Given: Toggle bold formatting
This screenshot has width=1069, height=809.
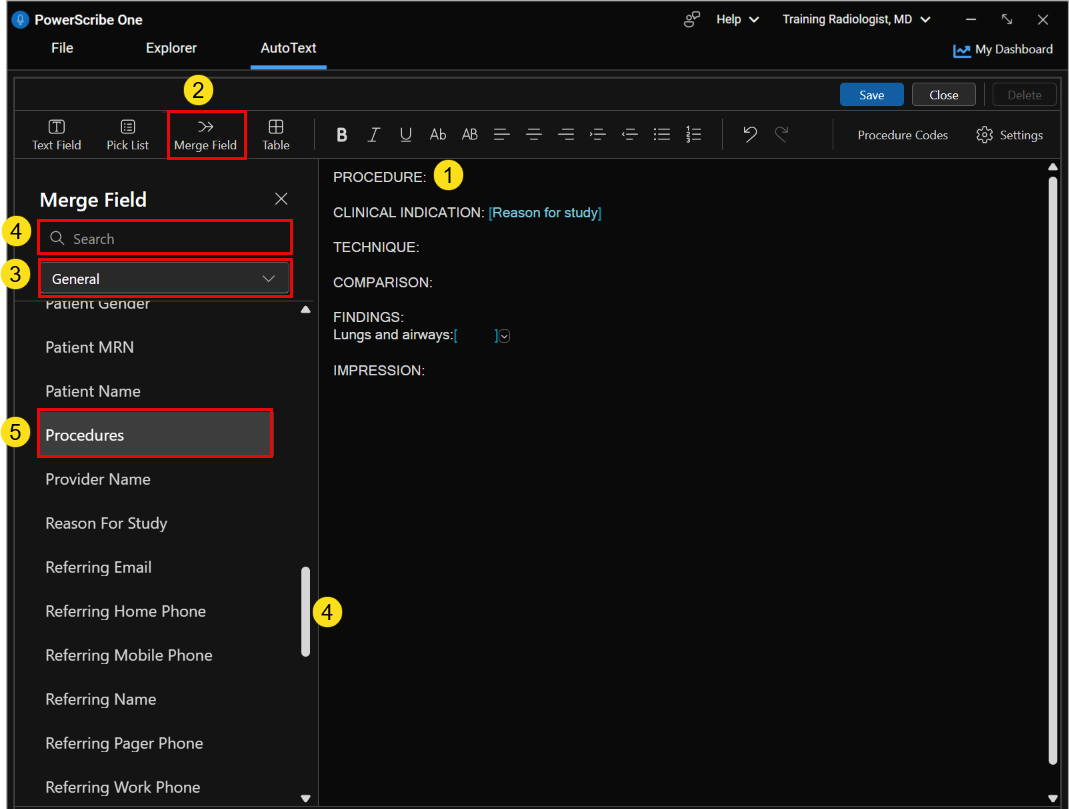Looking at the screenshot, I should [x=342, y=135].
